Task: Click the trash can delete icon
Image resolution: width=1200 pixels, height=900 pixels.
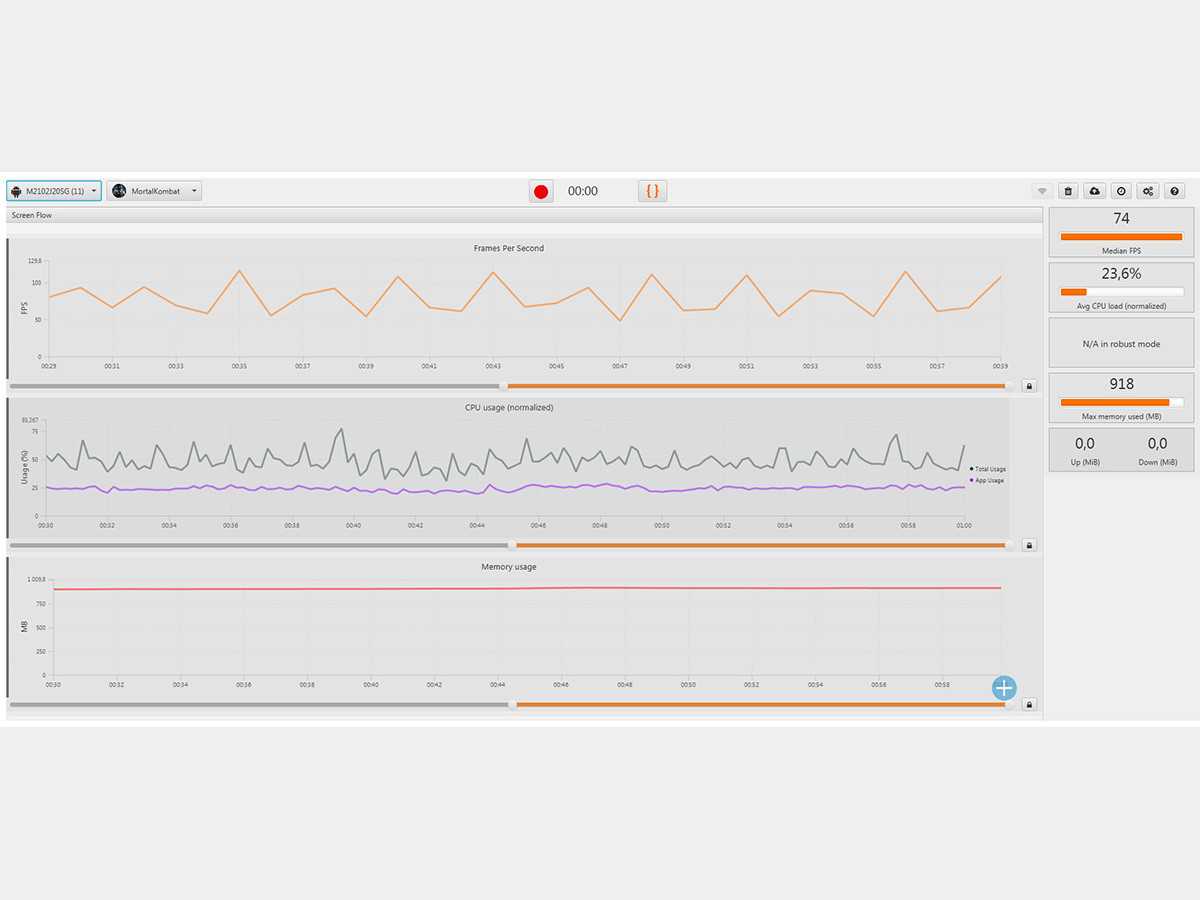Action: 1068,191
